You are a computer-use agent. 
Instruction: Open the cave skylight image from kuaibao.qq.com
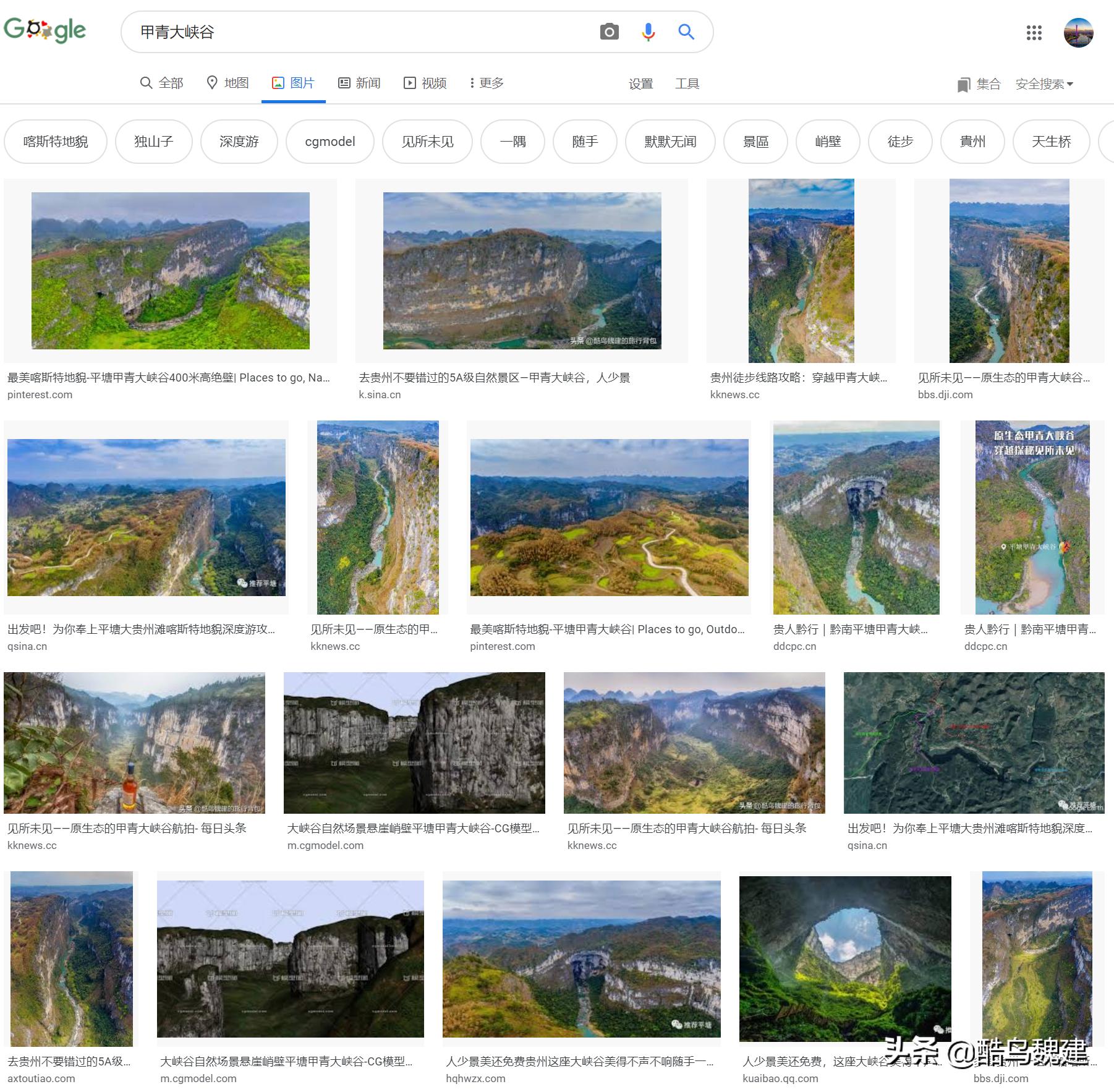pyautogui.click(x=845, y=958)
